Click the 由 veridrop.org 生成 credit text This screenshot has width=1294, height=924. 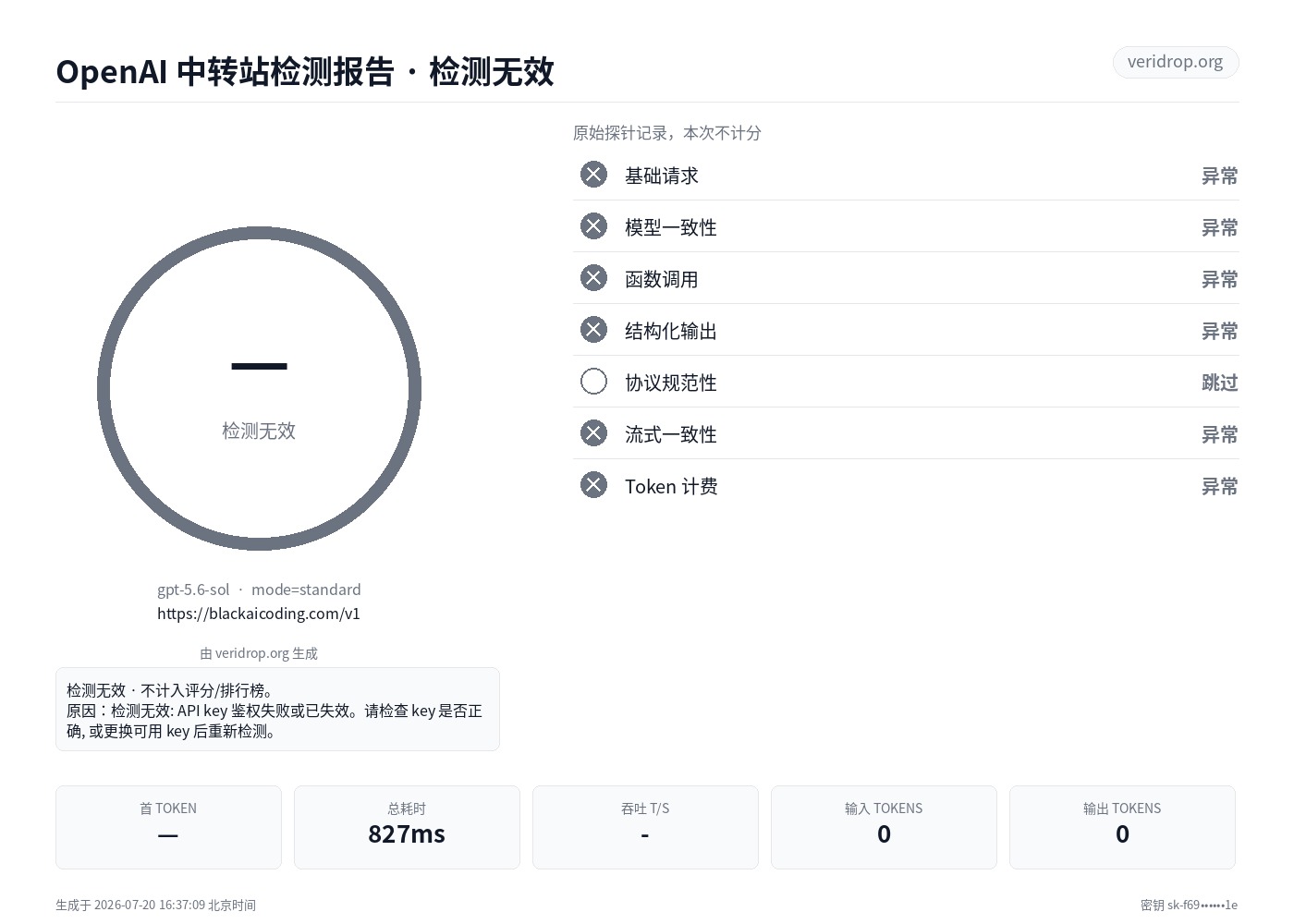[259, 653]
